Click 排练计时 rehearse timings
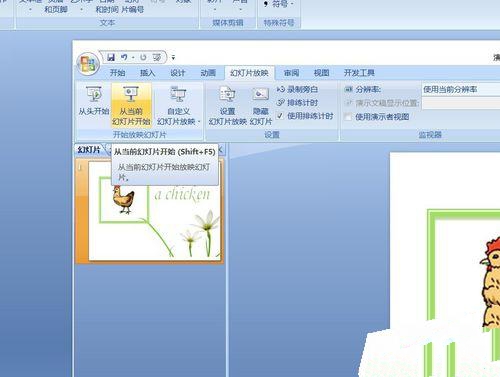The height and width of the screenshot is (377, 500). 297,103
